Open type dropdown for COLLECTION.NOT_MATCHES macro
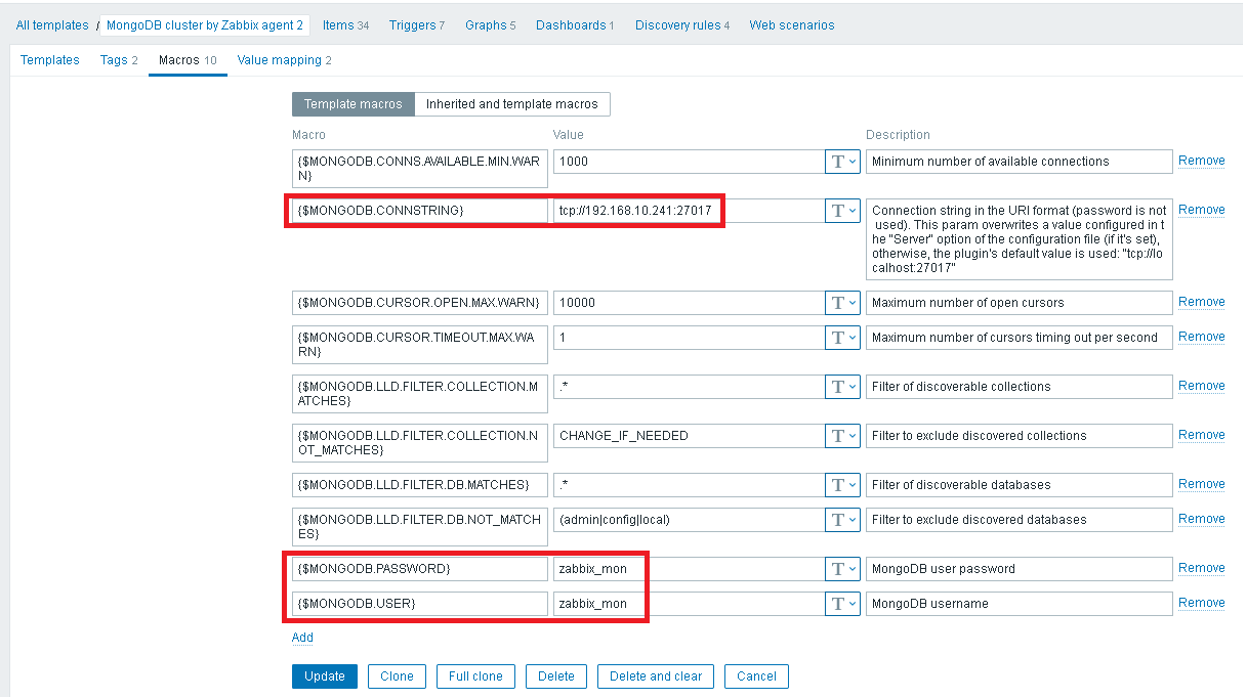 842,435
